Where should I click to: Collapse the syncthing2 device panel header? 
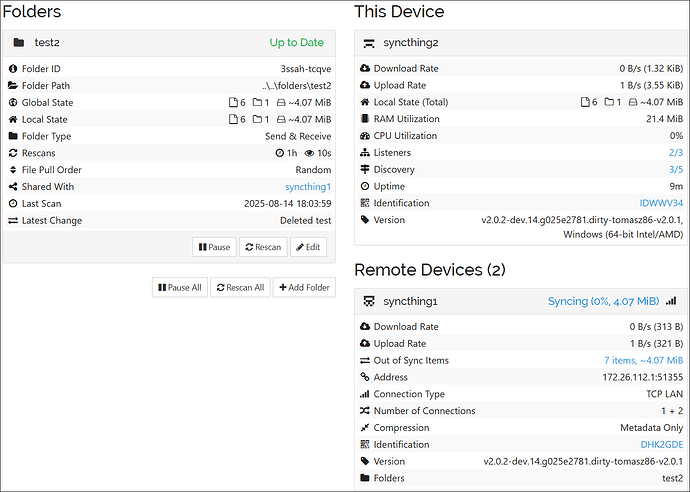point(522,43)
